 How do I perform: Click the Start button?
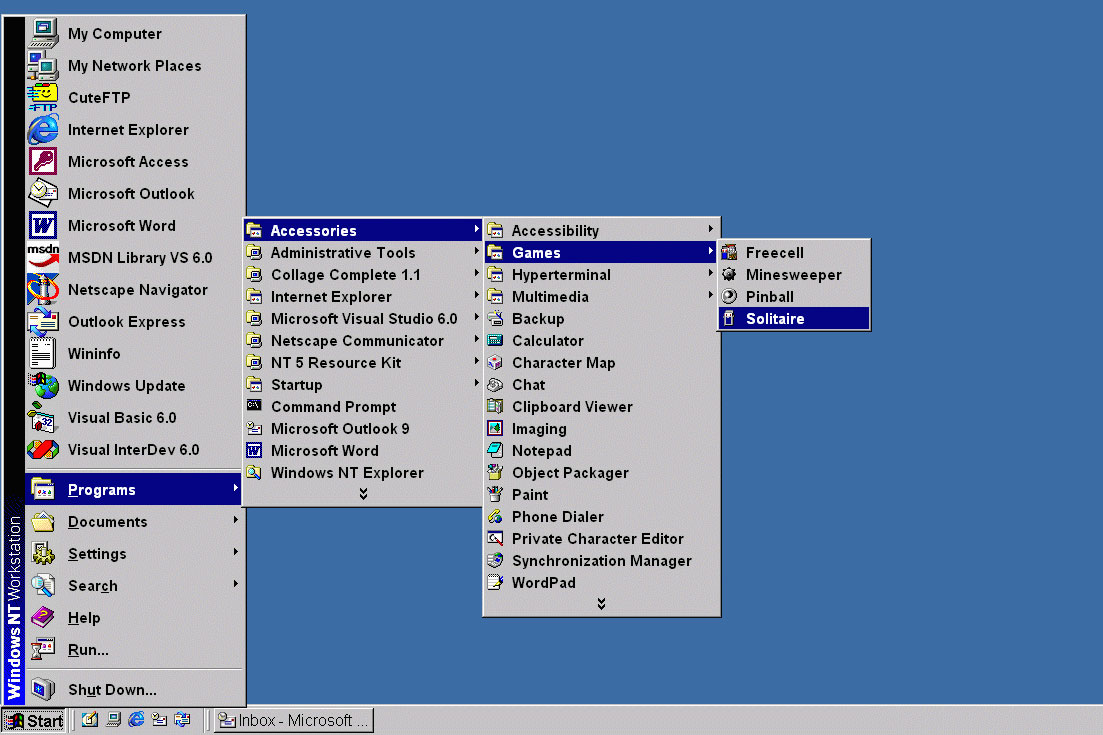(x=34, y=720)
